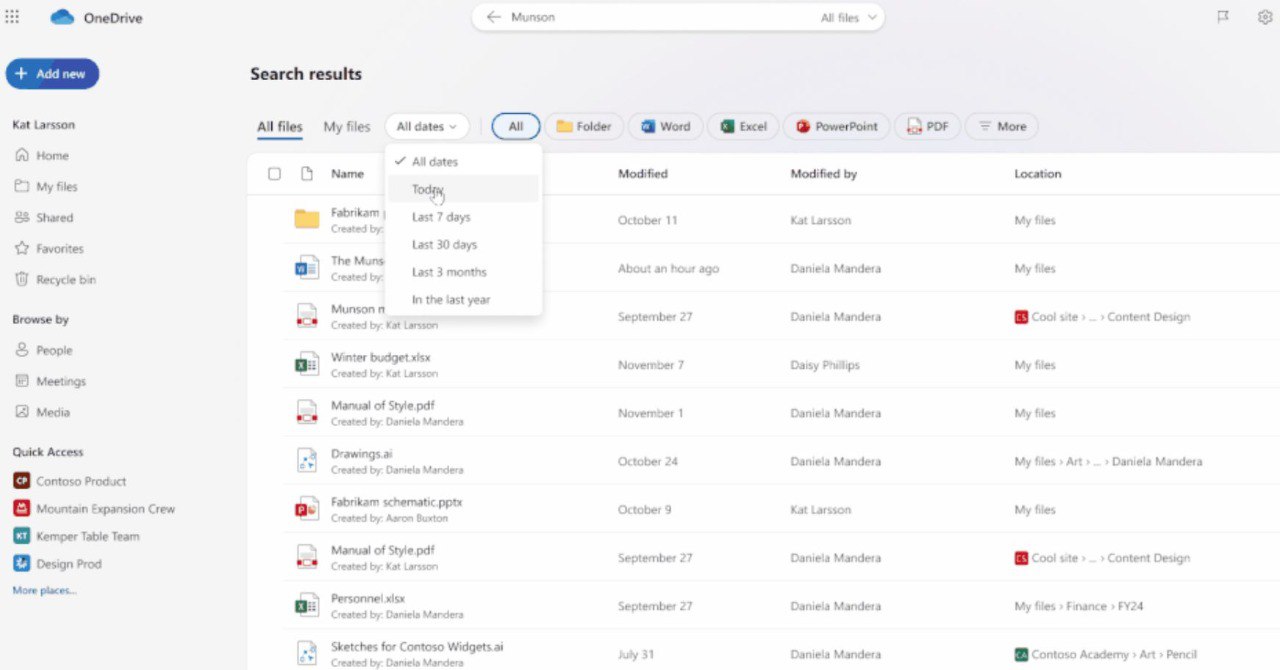Filter results by Word
This screenshot has width=1280, height=670.
[666, 127]
